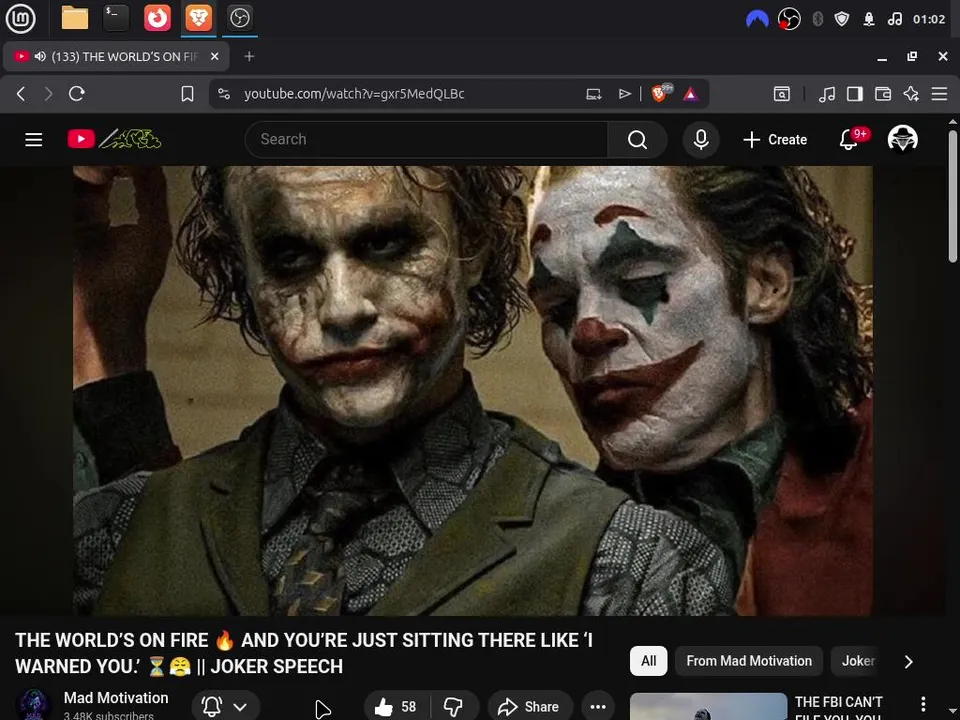Like the video with 58 likes
Viewport: 960px width, 720px height.
coord(397,707)
